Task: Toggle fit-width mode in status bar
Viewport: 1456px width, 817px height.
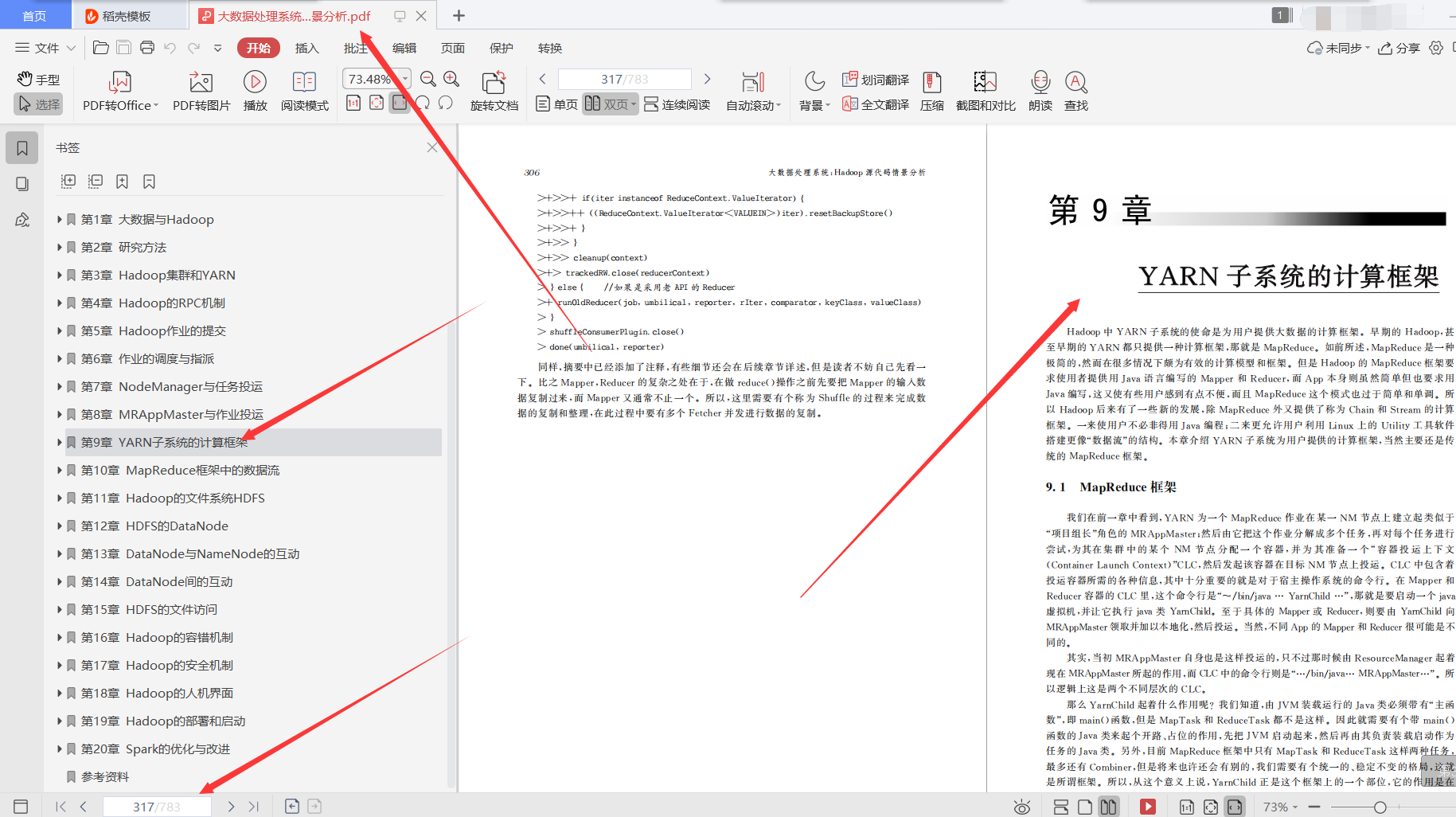Action: click(x=1234, y=807)
